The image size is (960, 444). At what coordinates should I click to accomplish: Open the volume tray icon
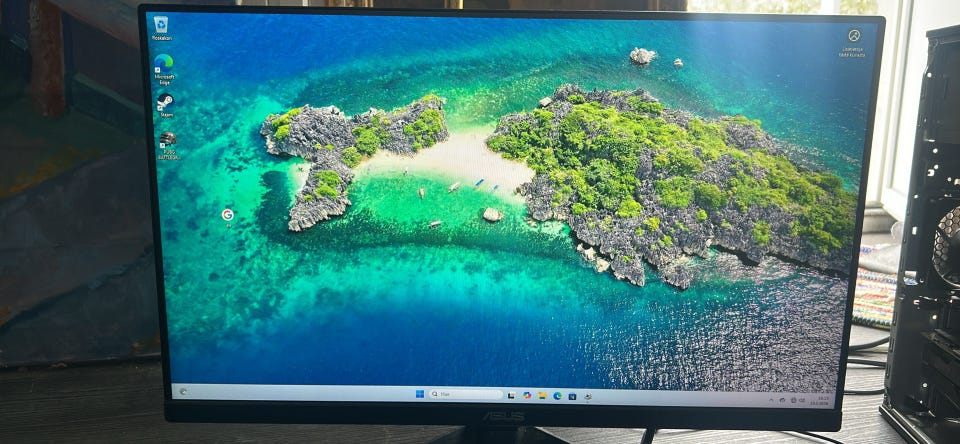[x=802, y=400]
